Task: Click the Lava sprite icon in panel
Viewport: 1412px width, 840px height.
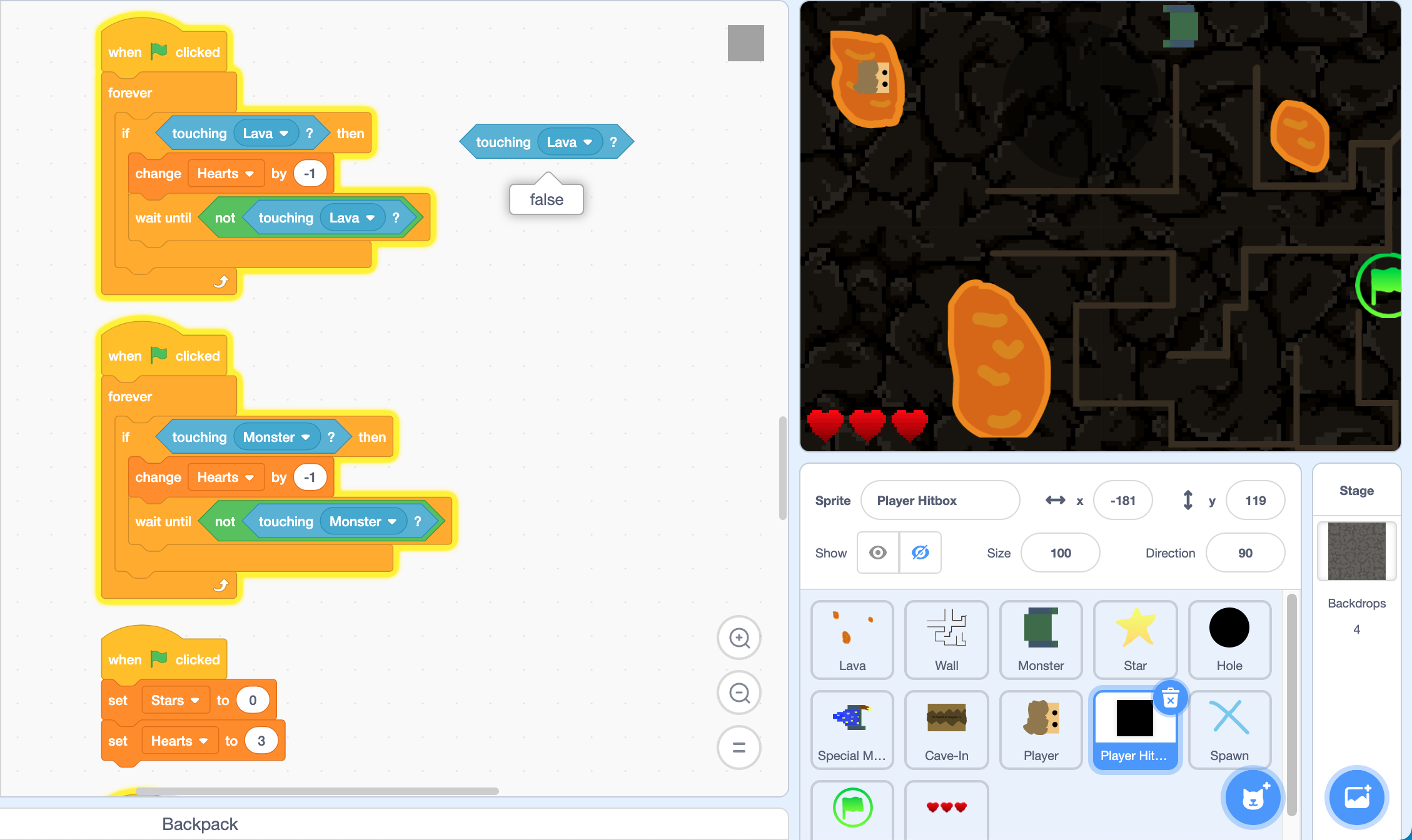Action: point(851,636)
